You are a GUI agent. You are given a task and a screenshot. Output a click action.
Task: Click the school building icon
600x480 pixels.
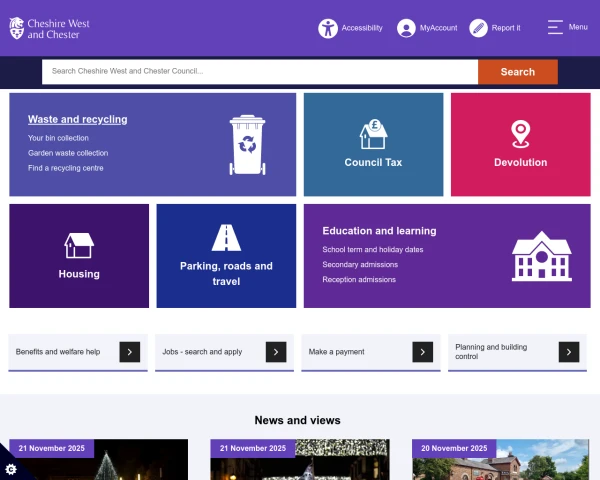point(542,256)
